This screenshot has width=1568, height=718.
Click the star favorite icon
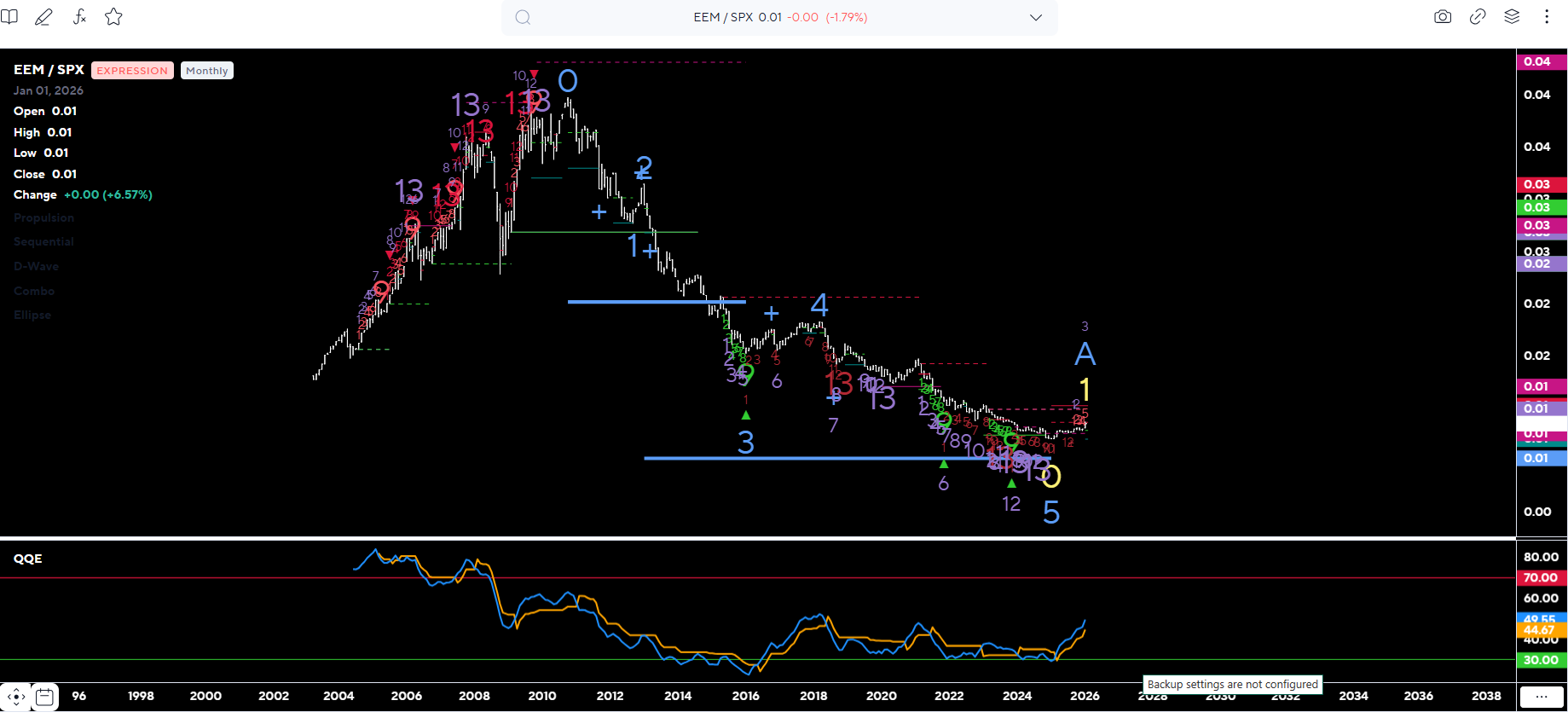(x=113, y=17)
